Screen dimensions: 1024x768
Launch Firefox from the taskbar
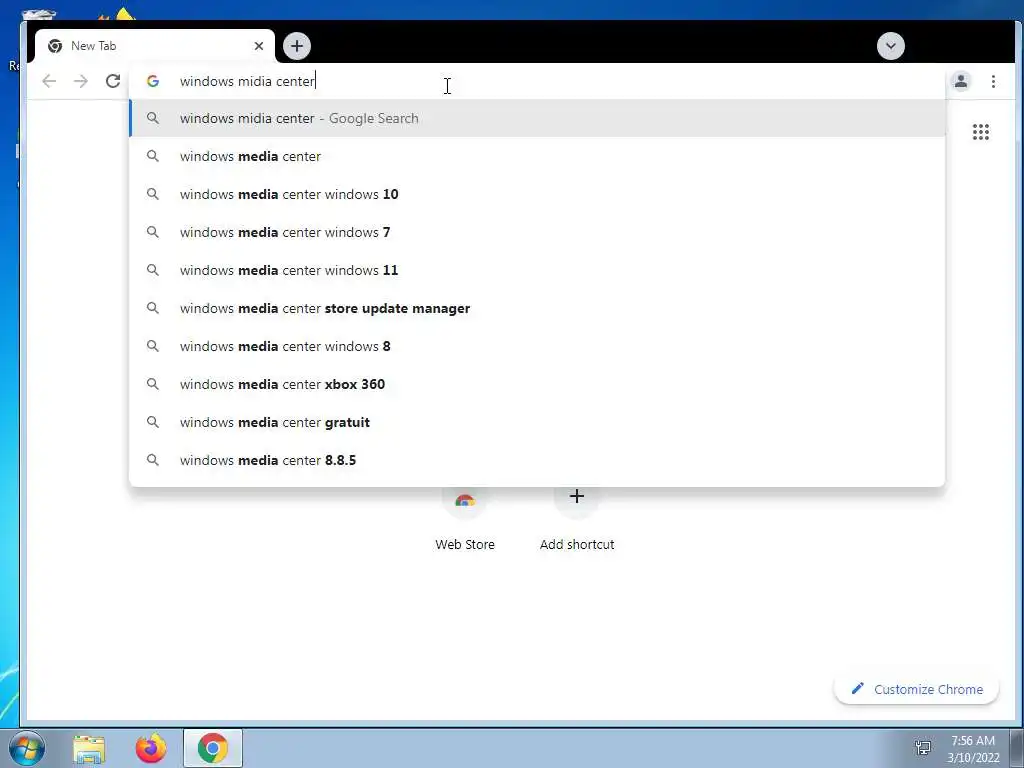point(151,748)
